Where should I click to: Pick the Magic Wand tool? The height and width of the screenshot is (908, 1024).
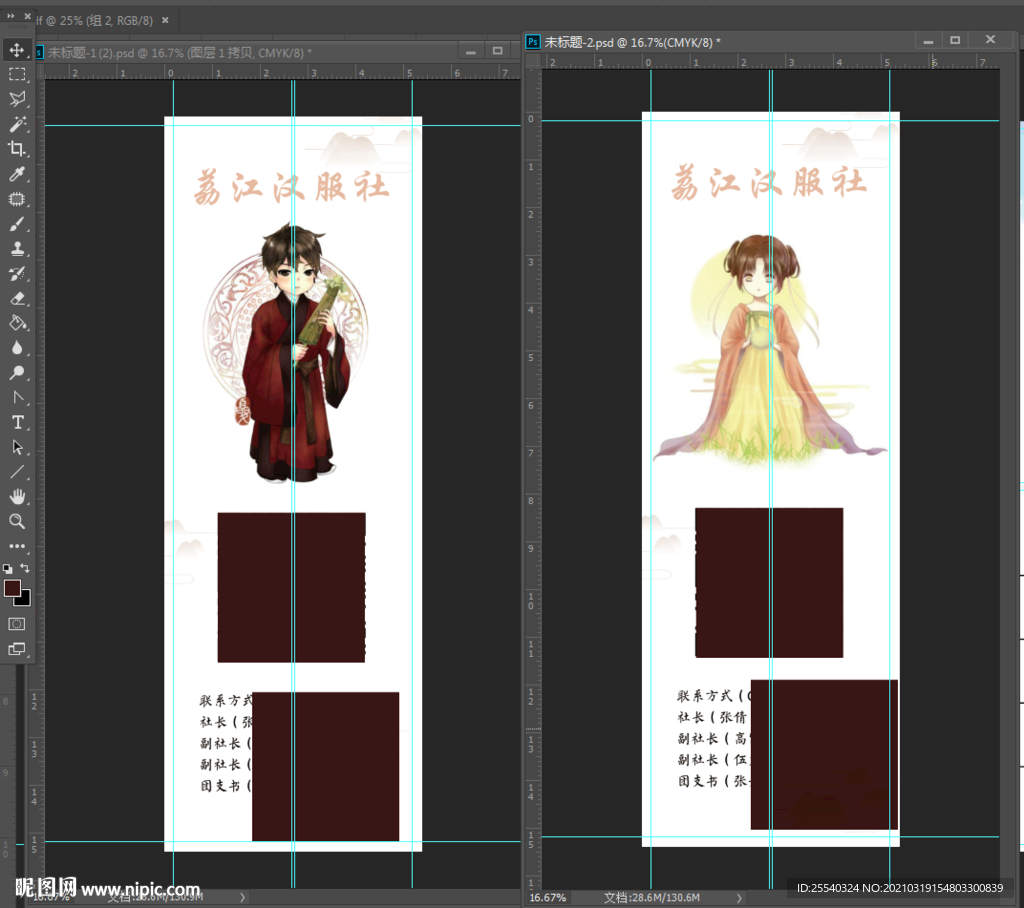[x=17, y=124]
